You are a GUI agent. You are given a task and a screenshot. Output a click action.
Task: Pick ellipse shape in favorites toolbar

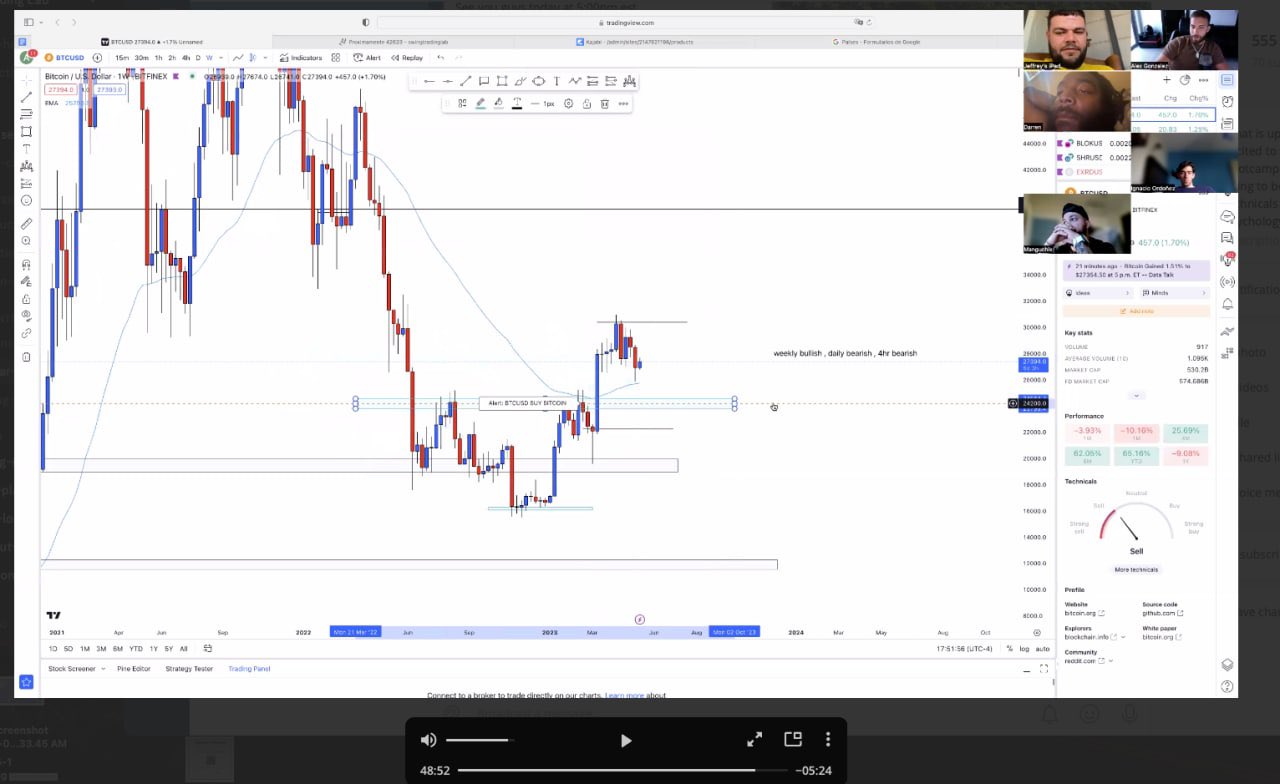pyautogui.click(x=538, y=81)
